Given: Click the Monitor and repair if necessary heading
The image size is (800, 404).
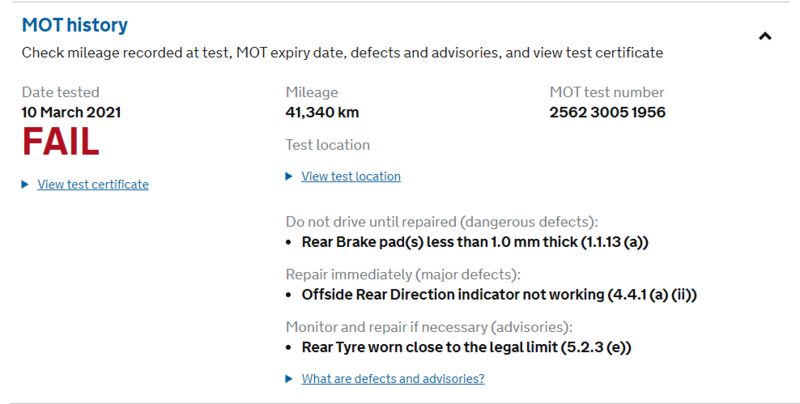Looking at the screenshot, I should click(429, 327).
